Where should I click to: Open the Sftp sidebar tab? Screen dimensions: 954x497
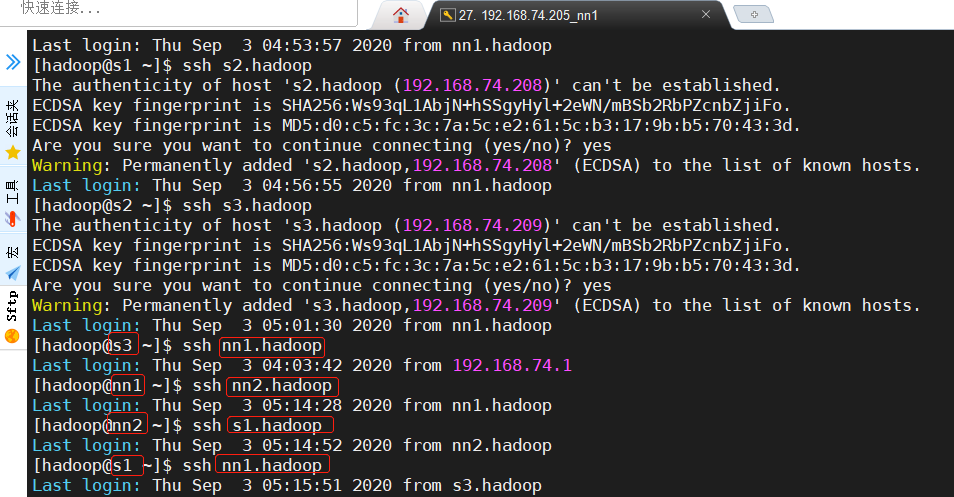13,318
